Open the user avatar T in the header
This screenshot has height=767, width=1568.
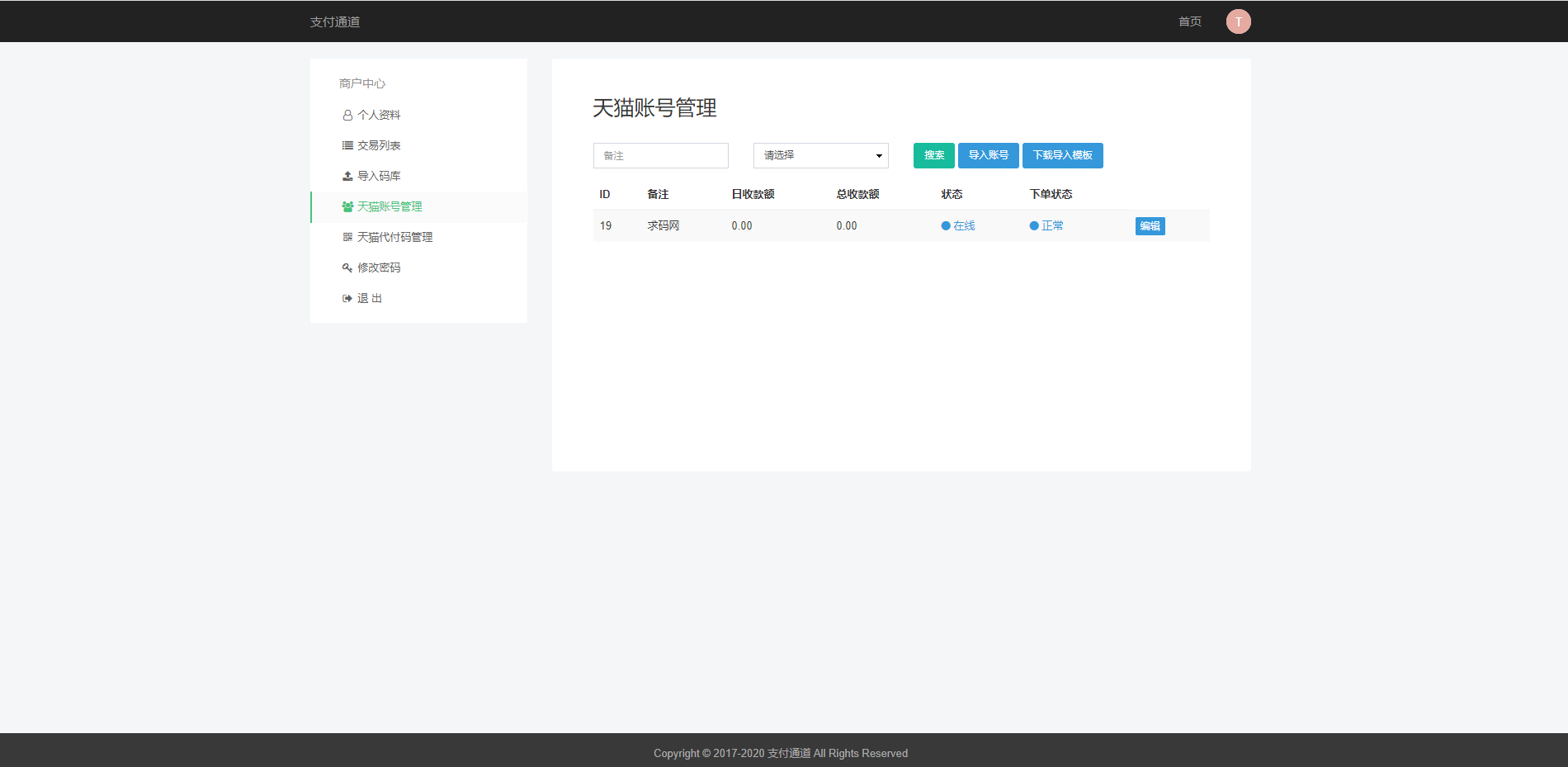tap(1238, 21)
